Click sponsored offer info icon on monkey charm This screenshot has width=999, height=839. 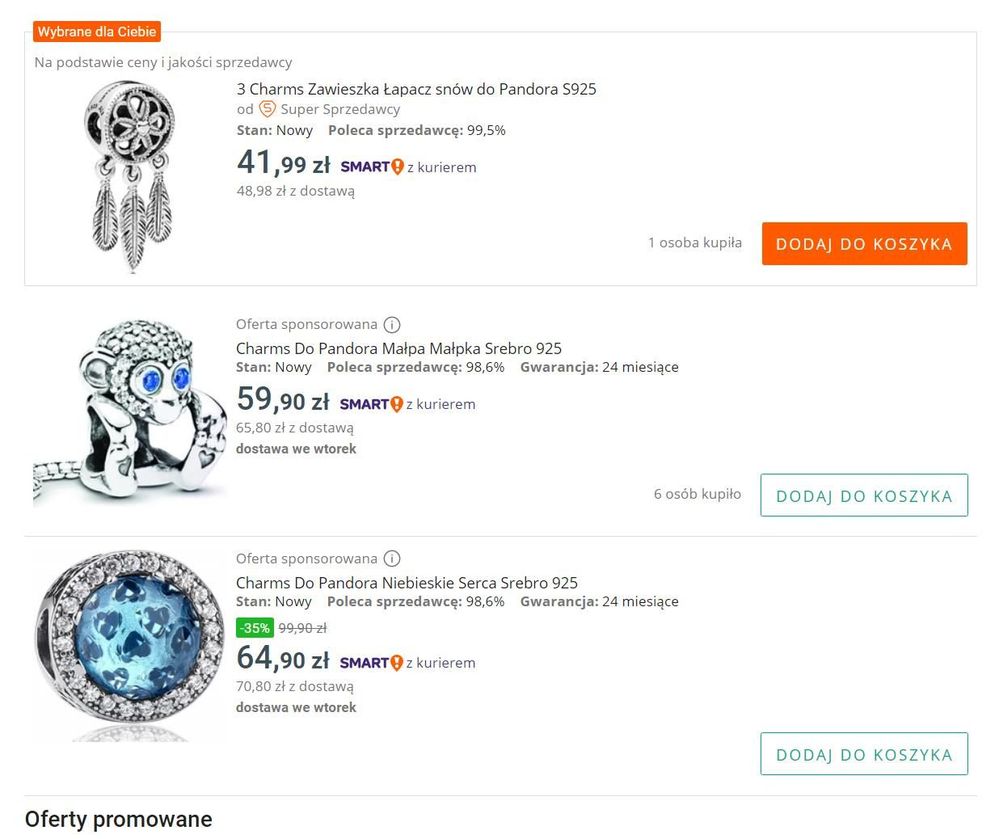[x=392, y=324]
